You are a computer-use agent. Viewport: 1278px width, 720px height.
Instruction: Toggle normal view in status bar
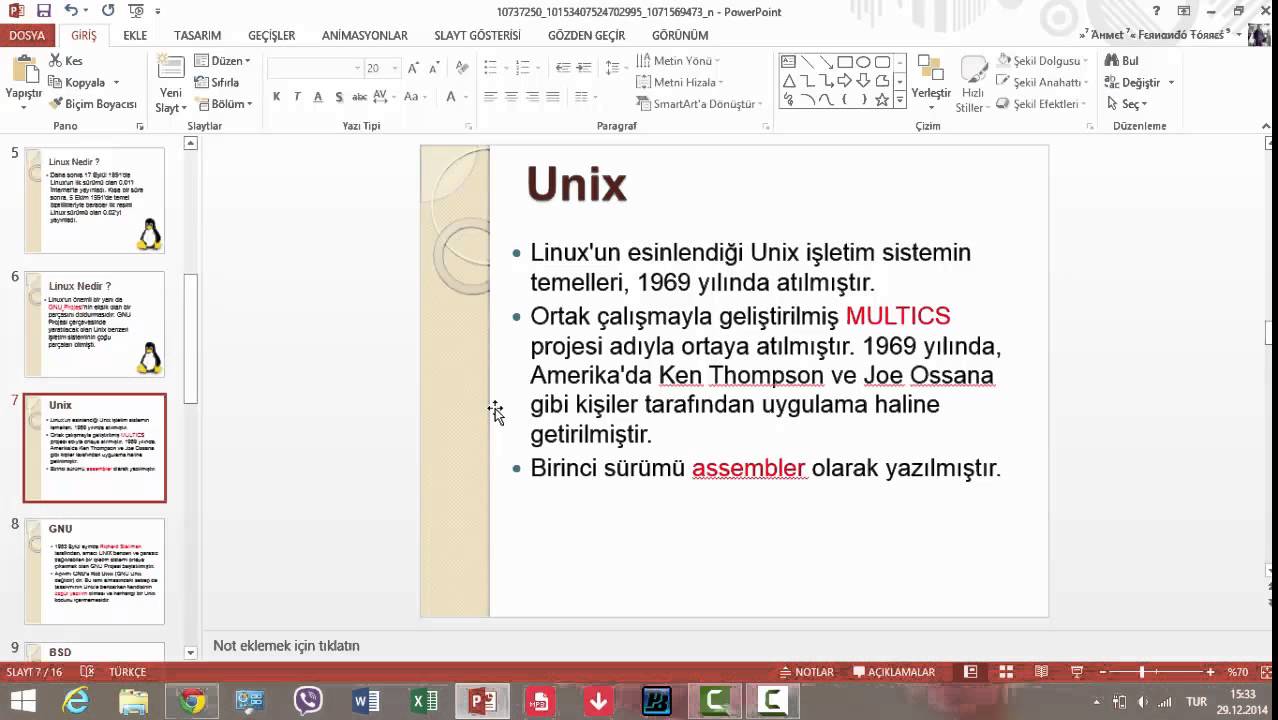(970, 672)
